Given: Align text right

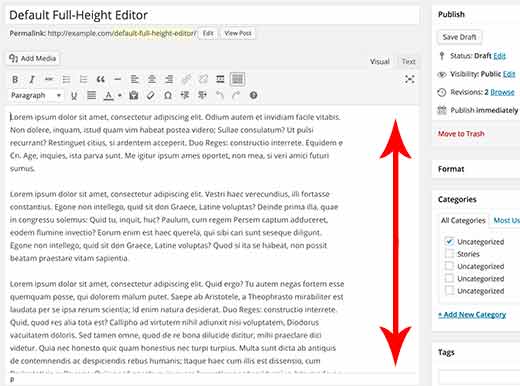Looking at the screenshot, I should pyautogui.click(x=169, y=79).
